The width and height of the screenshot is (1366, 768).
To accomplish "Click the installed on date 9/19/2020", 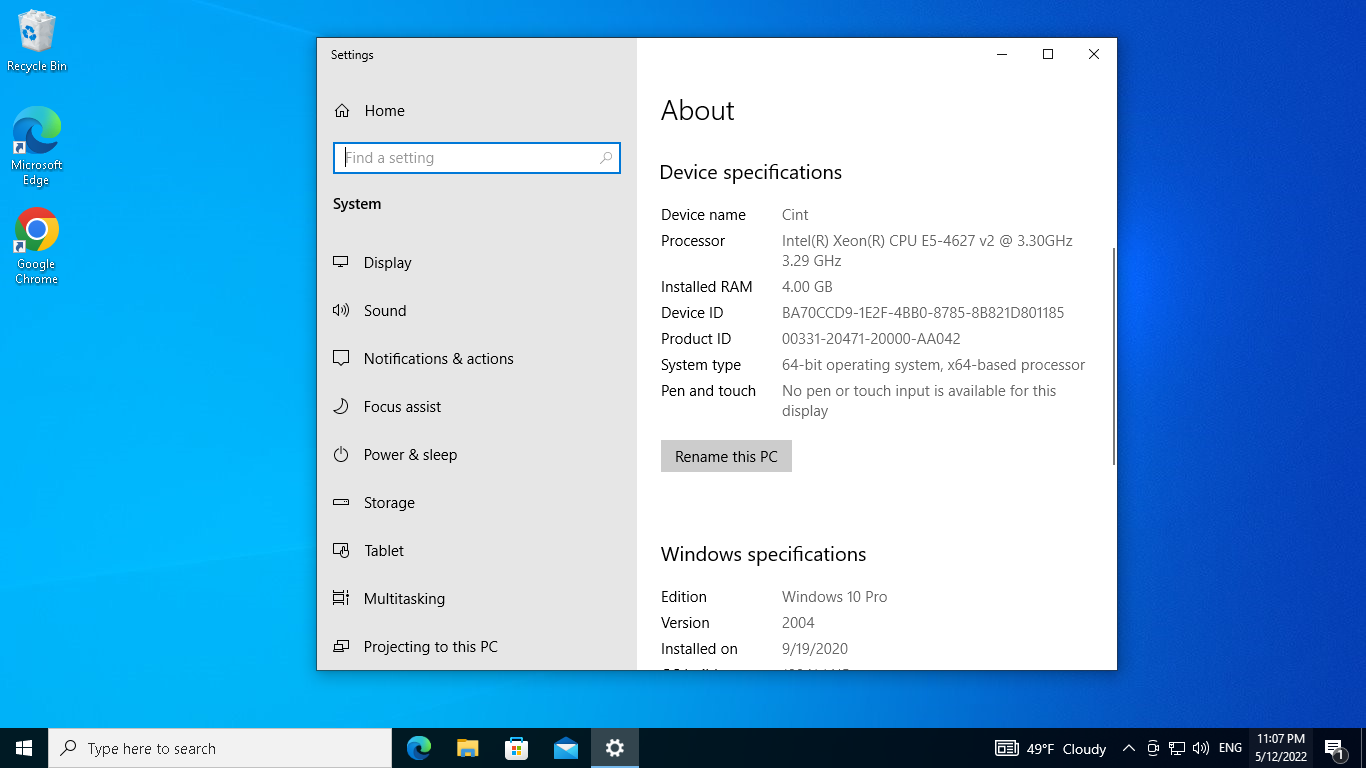I will tap(815, 649).
